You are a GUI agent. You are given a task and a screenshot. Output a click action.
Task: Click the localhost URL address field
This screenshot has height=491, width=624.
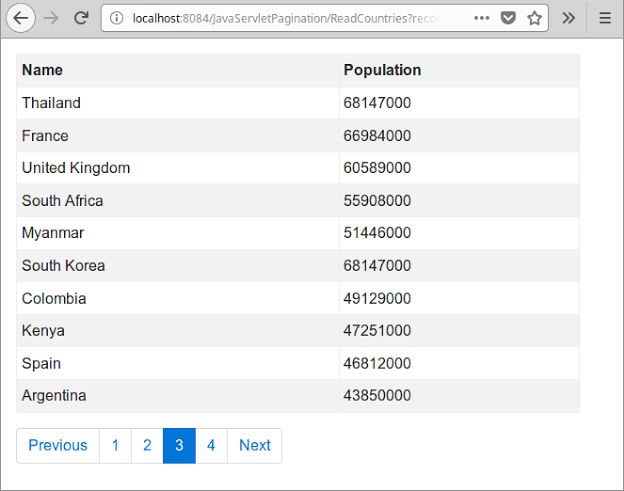pos(290,18)
